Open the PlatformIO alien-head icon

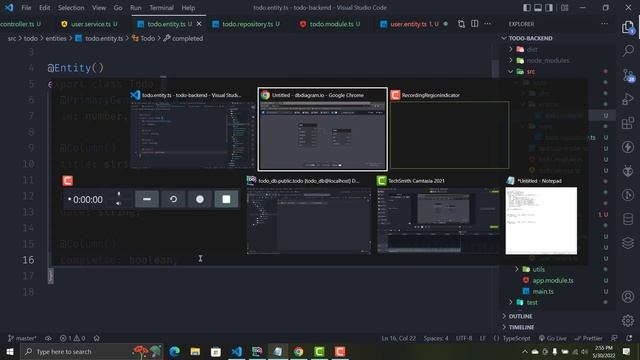[628, 171]
